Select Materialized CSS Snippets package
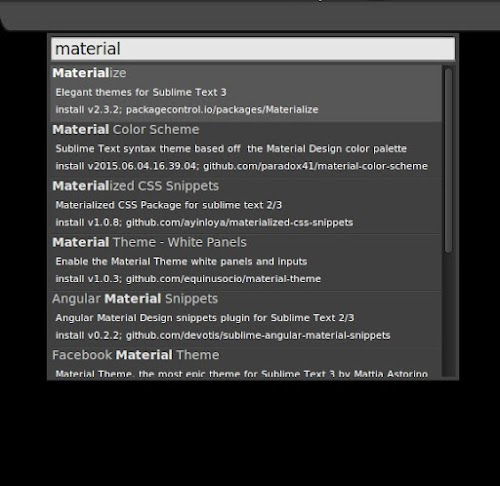The image size is (500, 486). click(136, 186)
